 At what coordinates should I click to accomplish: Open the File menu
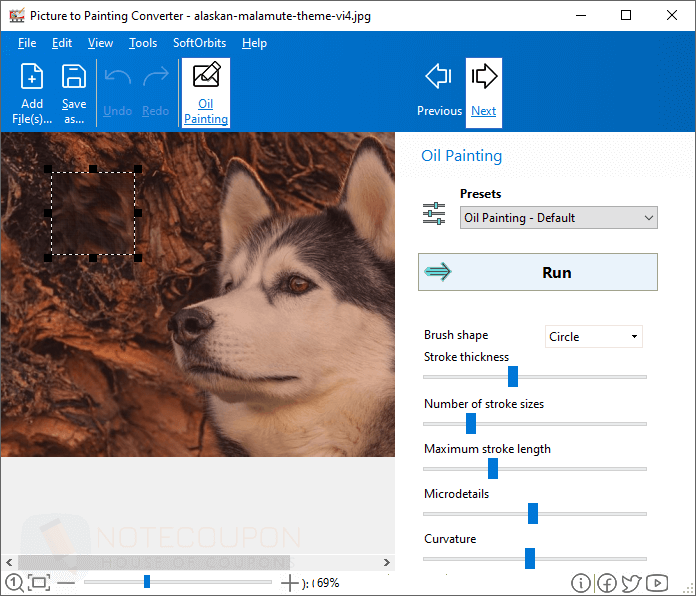tap(27, 43)
